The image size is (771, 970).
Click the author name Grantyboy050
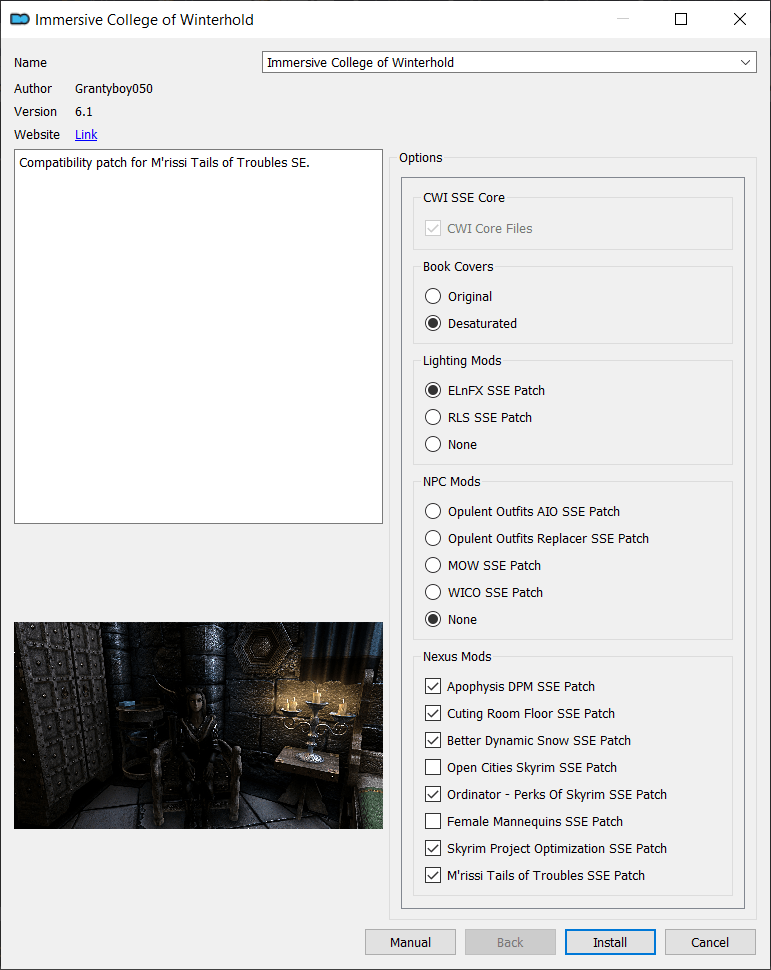114,88
